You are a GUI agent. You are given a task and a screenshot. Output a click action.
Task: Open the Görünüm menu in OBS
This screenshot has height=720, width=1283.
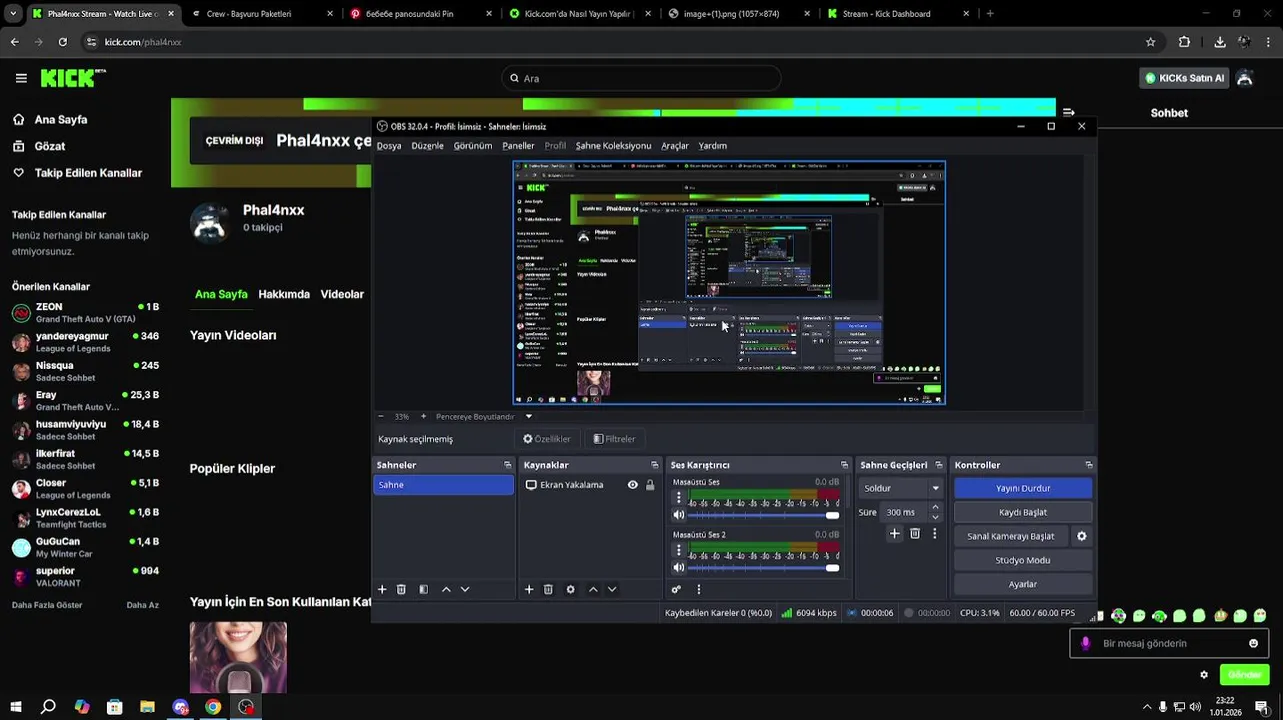click(473, 146)
